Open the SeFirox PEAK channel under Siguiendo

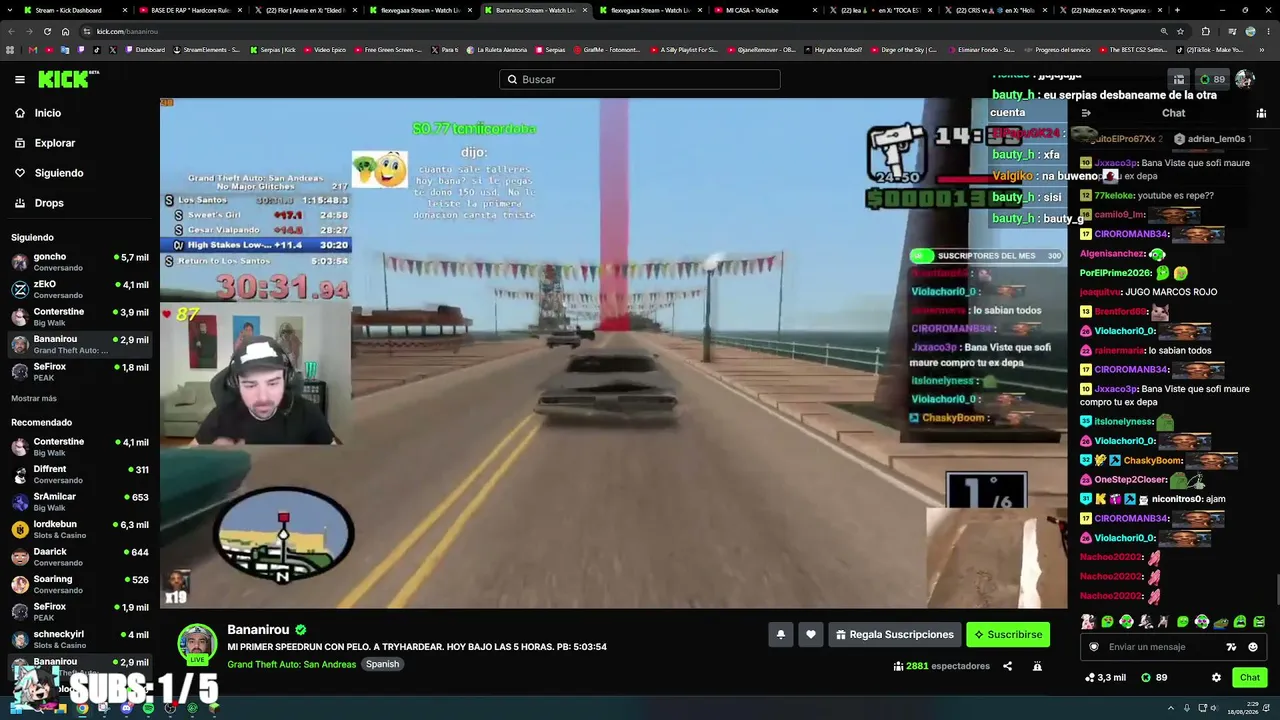tap(80, 372)
